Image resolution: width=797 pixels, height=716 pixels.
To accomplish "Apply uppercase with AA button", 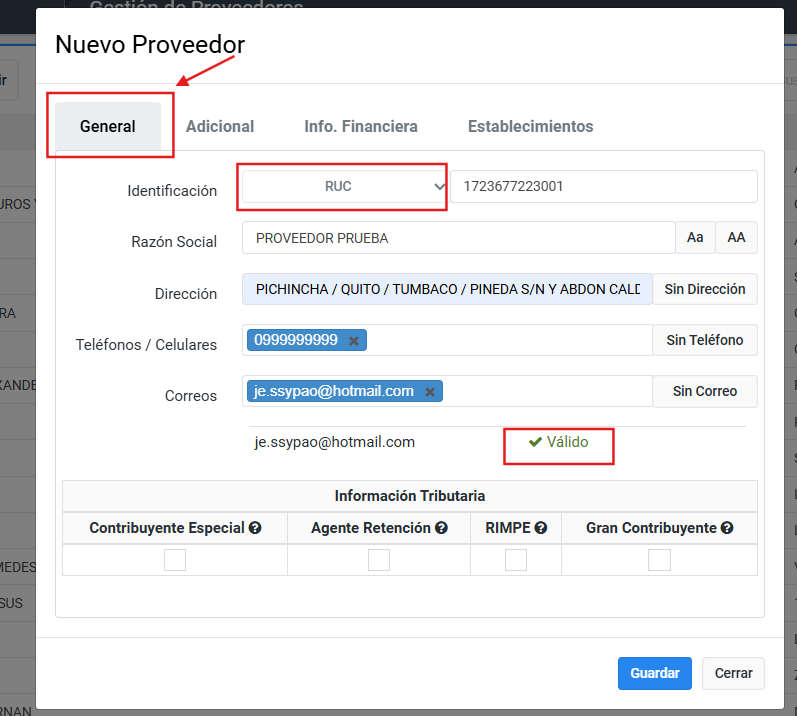I will [736, 238].
